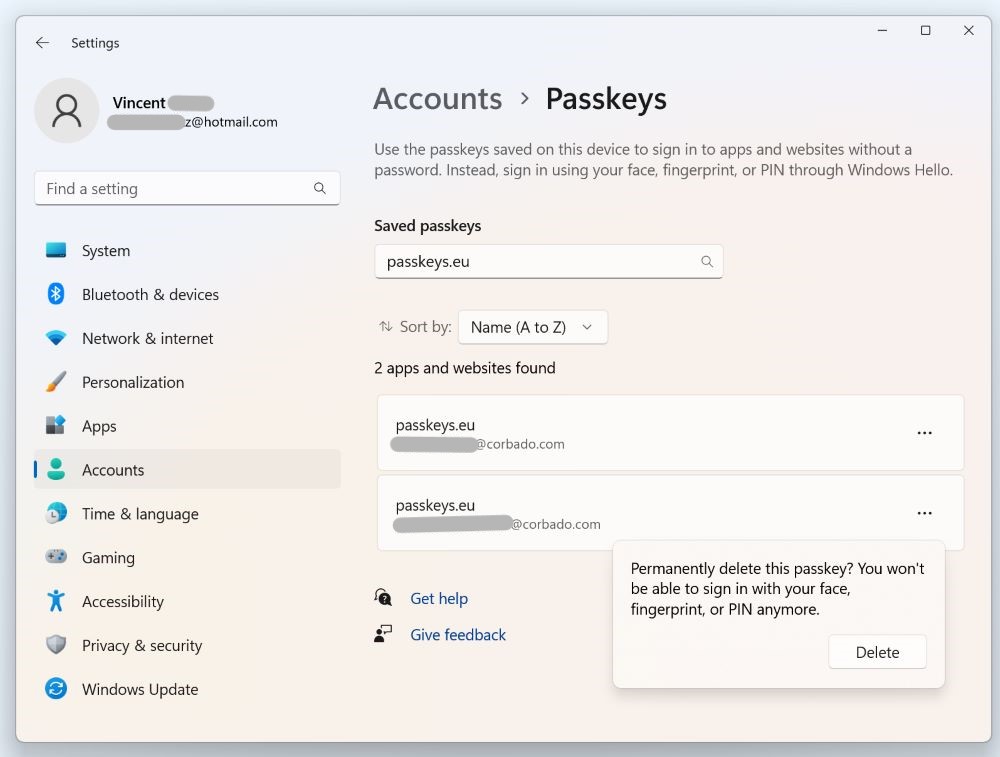Screen dimensions: 1000x757
Task: Click the Get help icon
Action: (383, 598)
